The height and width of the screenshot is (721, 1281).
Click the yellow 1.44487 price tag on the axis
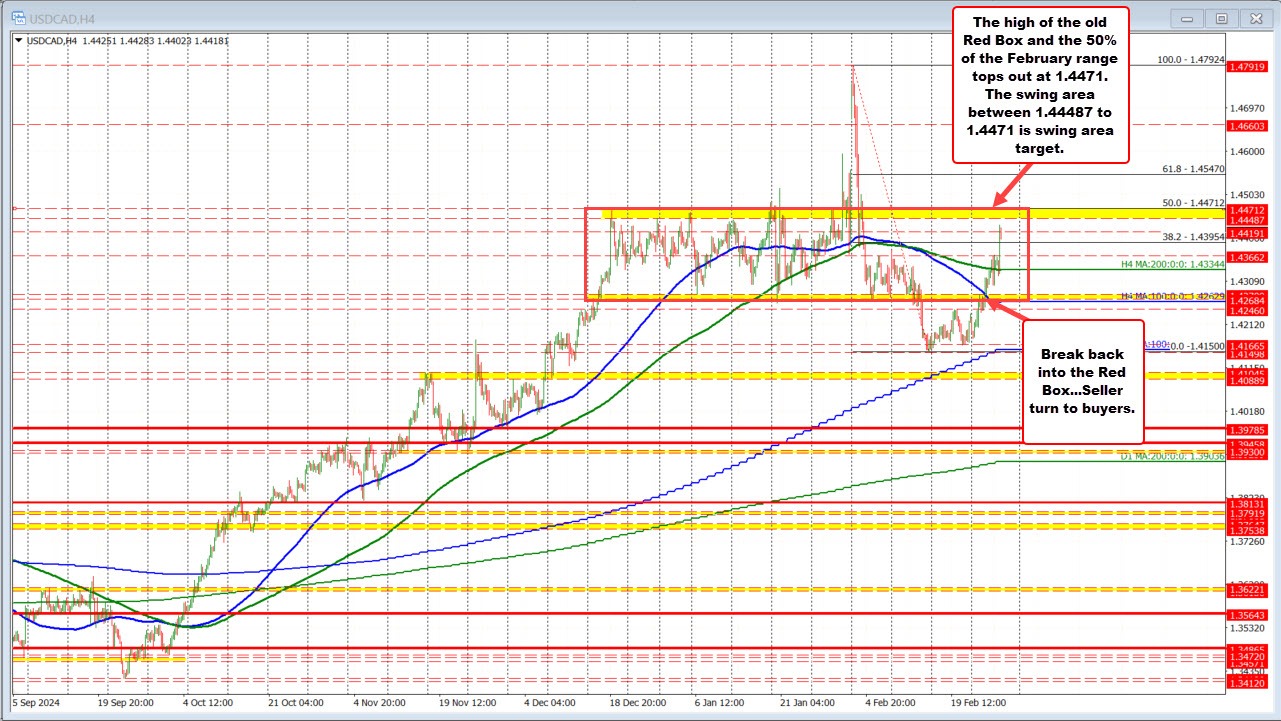(1249, 219)
